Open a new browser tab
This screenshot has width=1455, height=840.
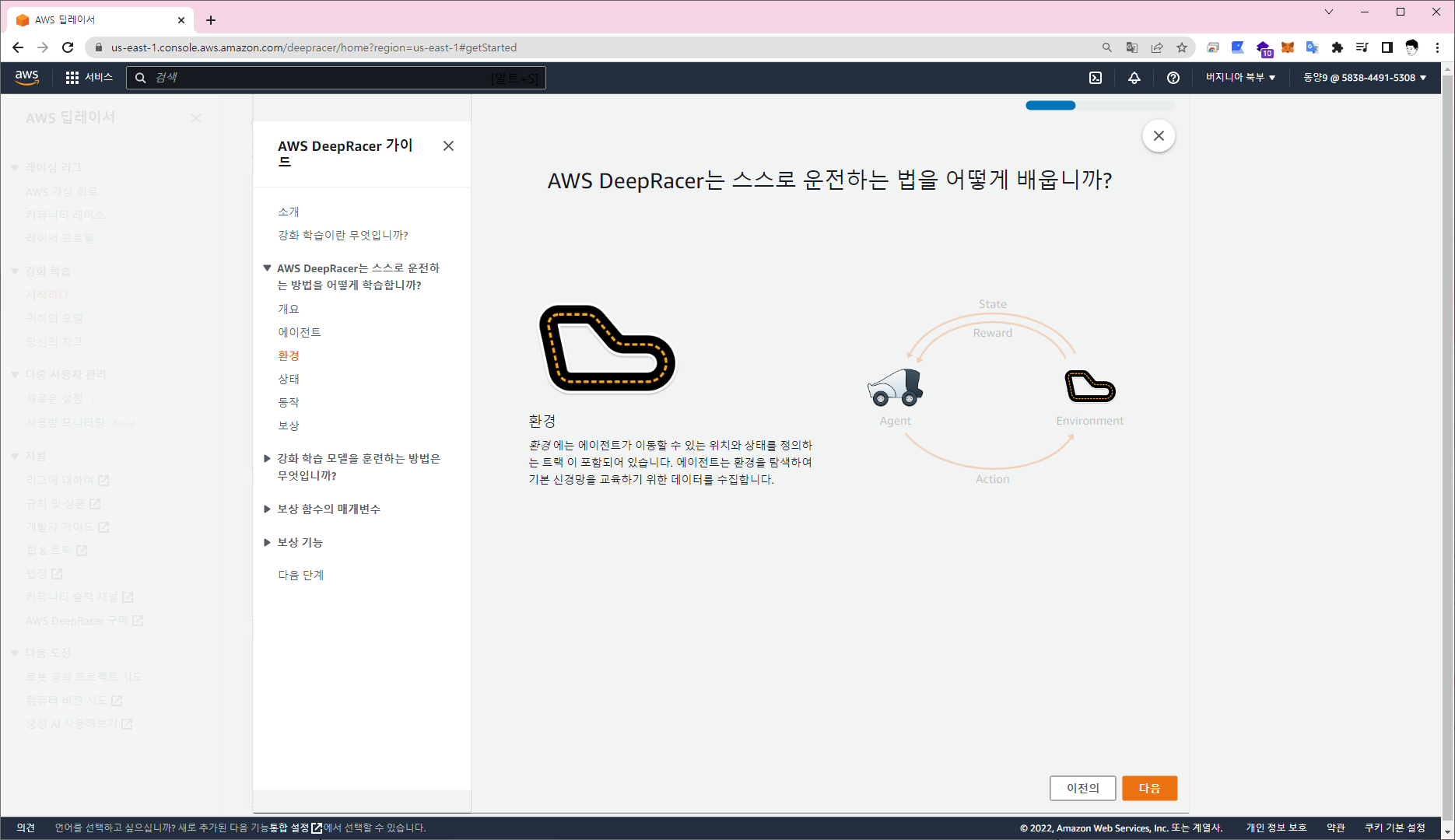[211, 20]
